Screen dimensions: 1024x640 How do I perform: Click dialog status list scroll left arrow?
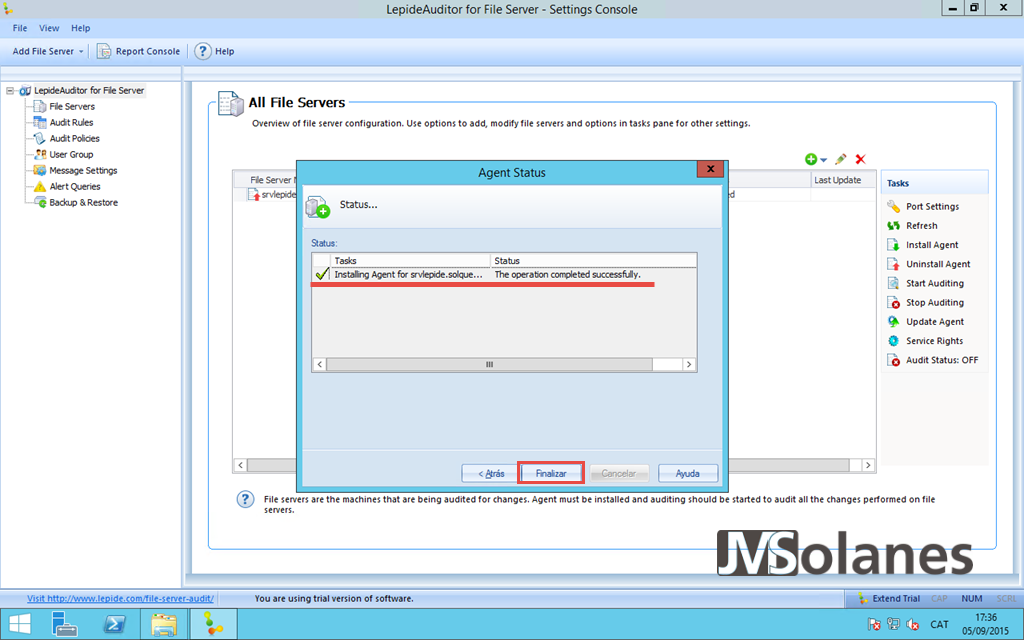pyautogui.click(x=319, y=364)
